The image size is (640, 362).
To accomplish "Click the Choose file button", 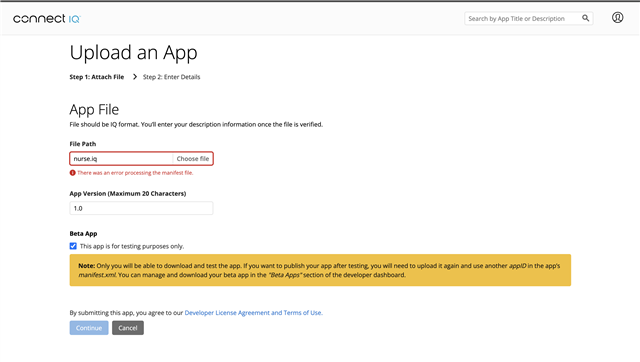I will (x=193, y=159).
